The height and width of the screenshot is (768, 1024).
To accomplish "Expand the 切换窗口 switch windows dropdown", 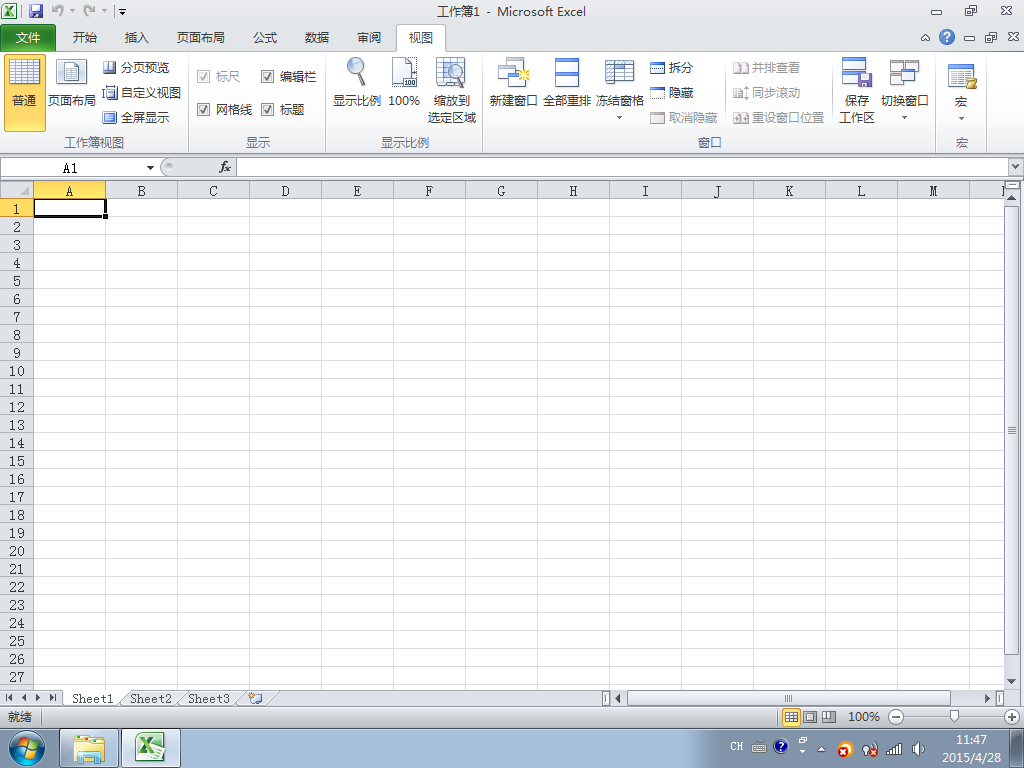I will tap(904, 118).
